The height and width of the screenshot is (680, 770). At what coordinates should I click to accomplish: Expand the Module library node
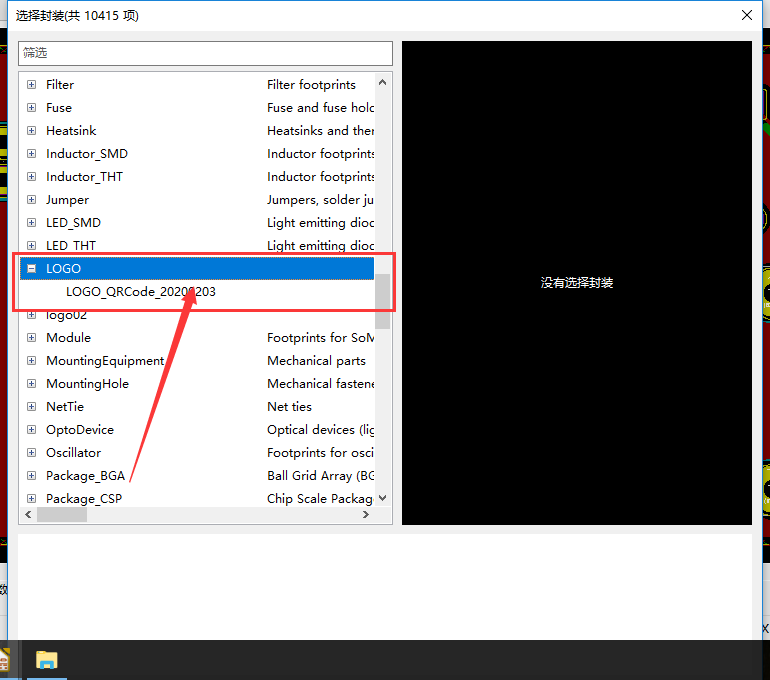pos(31,338)
